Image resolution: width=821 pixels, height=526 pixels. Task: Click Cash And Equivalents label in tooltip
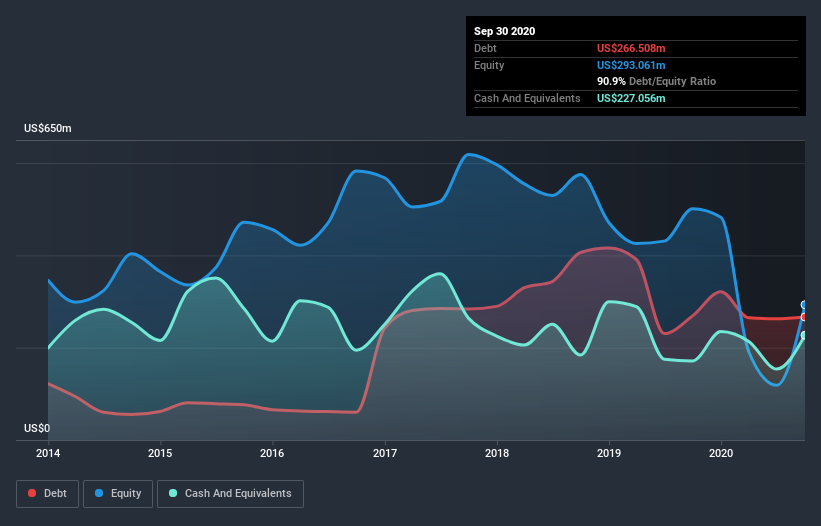[527, 98]
